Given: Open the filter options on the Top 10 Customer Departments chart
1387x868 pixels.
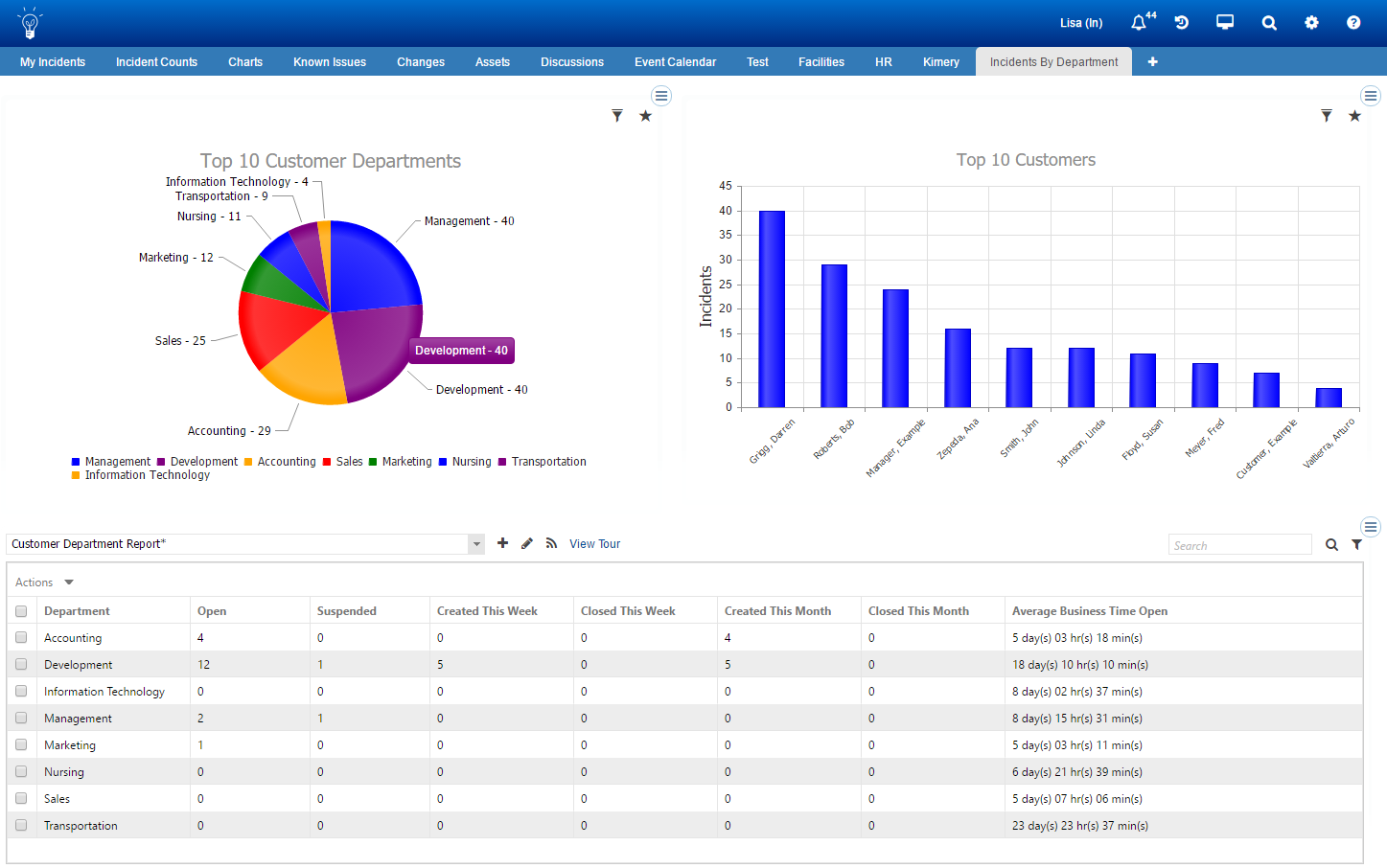Looking at the screenshot, I should click(617, 115).
